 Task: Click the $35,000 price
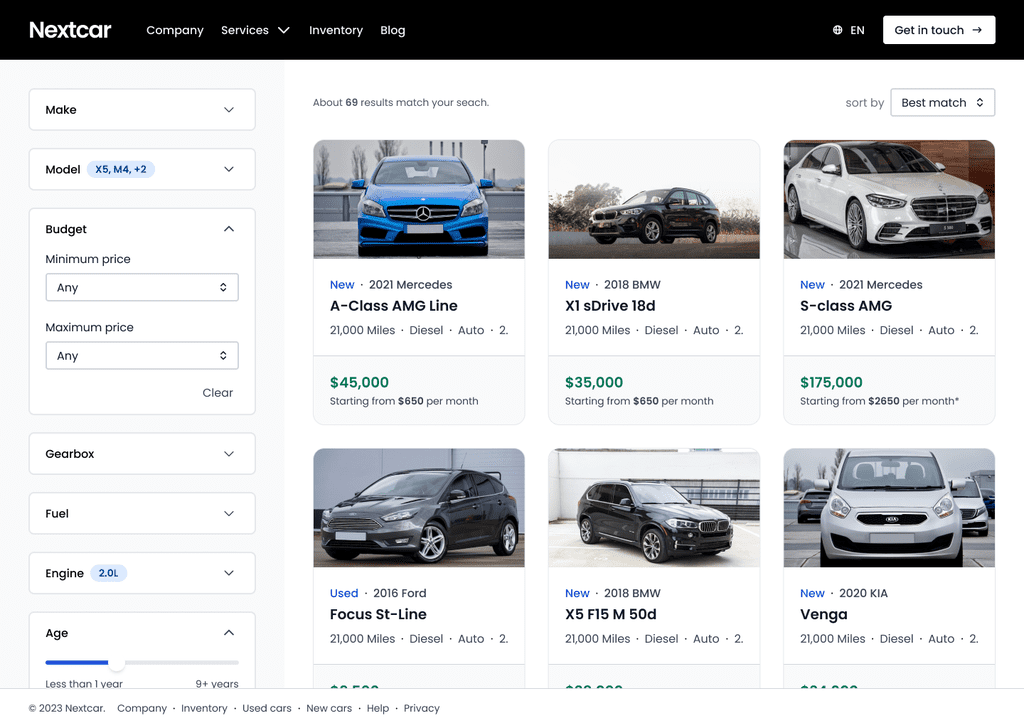pos(594,383)
